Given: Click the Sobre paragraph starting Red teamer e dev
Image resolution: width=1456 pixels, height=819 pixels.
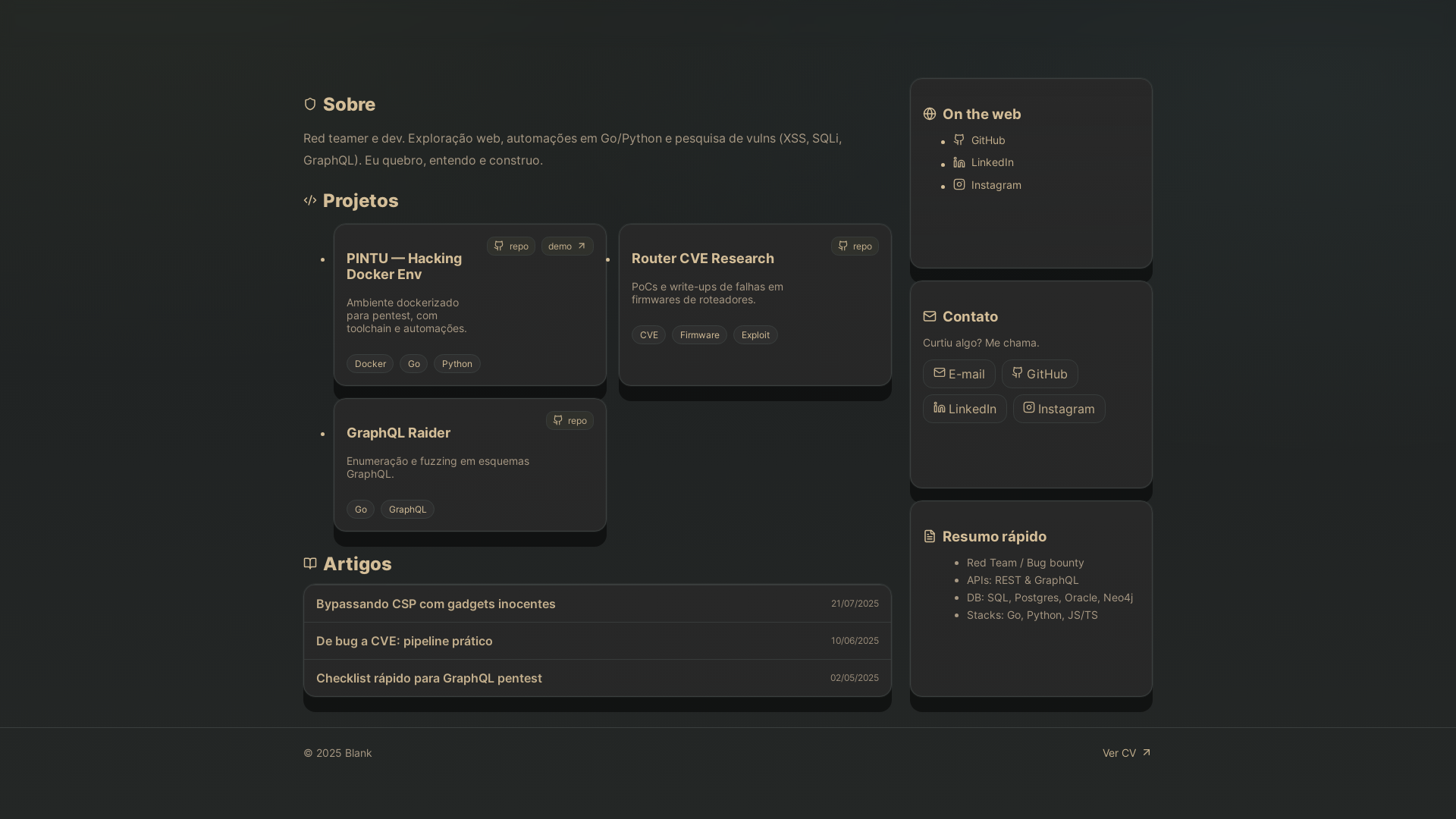Looking at the screenshot, I should 573,149.
